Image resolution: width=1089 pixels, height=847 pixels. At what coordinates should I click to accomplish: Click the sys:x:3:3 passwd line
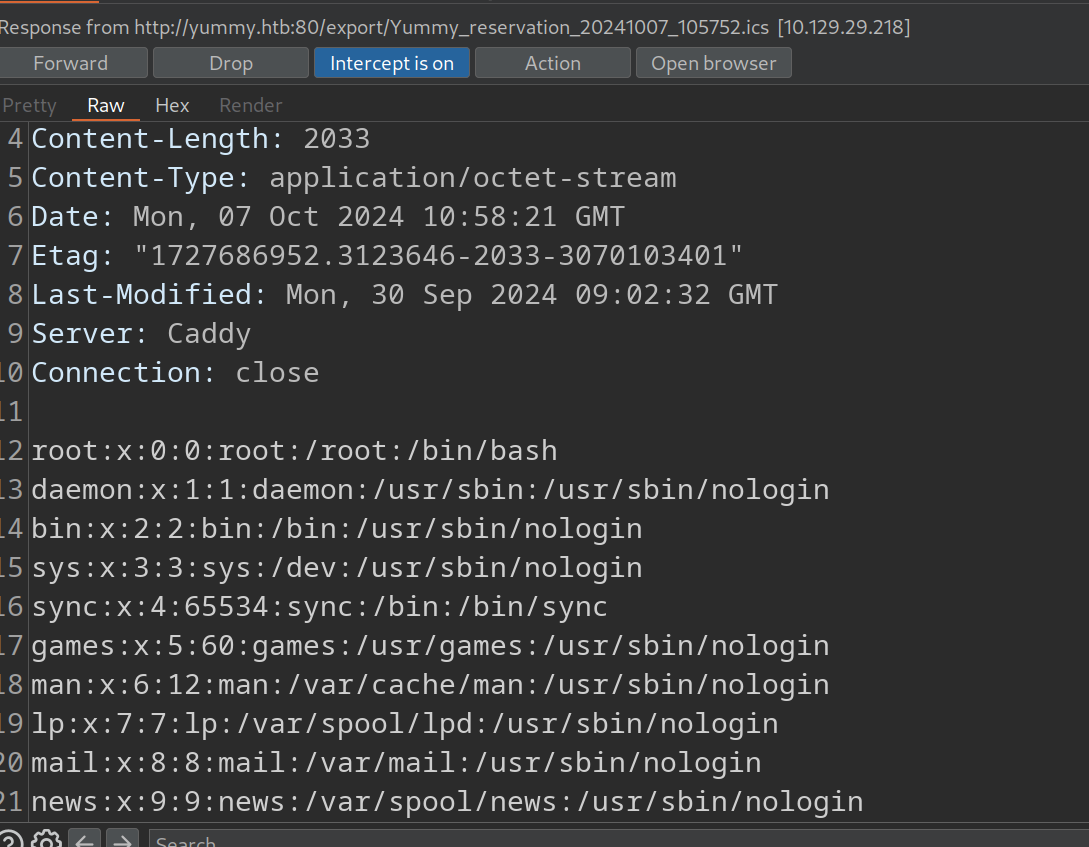(x=338, y=568)
